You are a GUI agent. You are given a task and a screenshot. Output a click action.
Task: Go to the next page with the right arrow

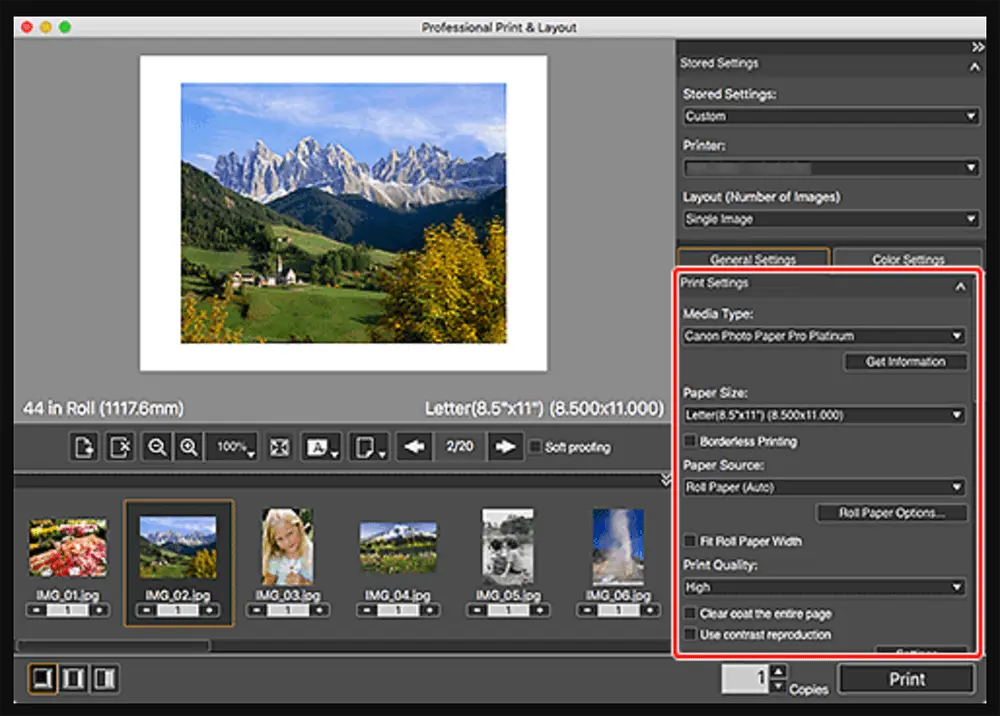click(x=505, y=446)
